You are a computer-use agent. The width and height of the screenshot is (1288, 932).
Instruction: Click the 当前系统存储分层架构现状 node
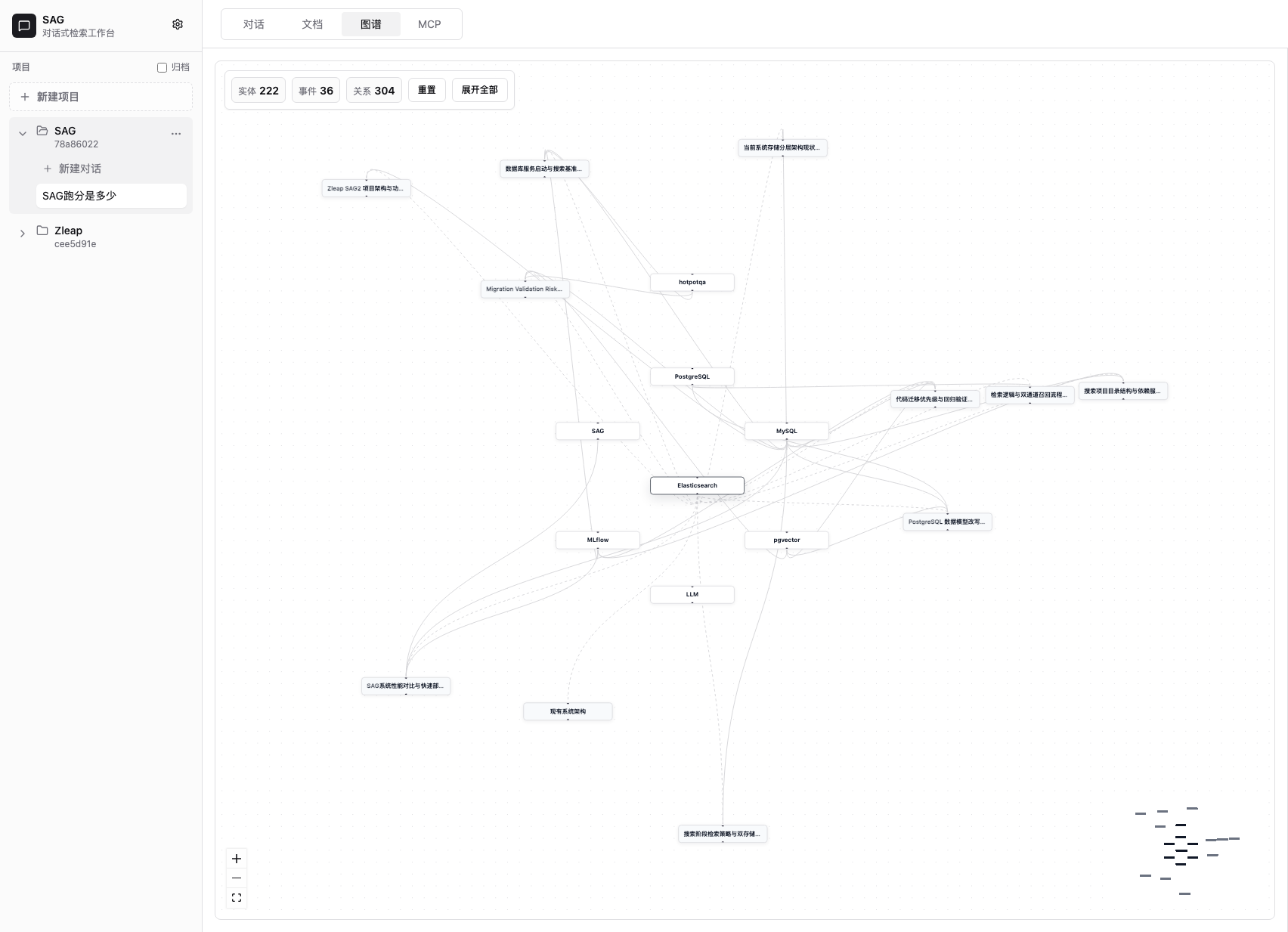pyautogui.click(x=783, y=147)
